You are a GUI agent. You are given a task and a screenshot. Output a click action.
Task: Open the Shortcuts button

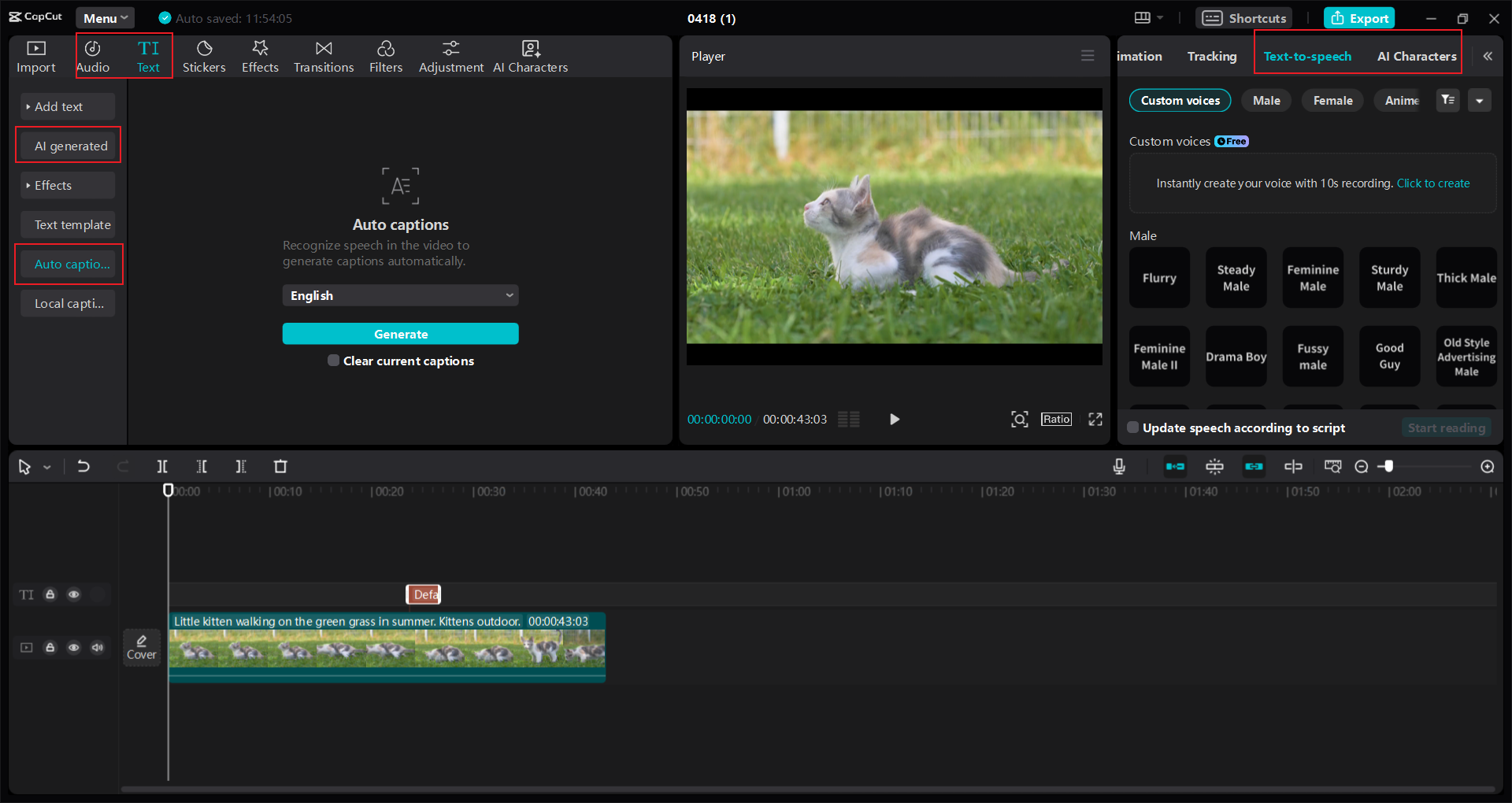pyautogui.click(x=1244, y=18)
